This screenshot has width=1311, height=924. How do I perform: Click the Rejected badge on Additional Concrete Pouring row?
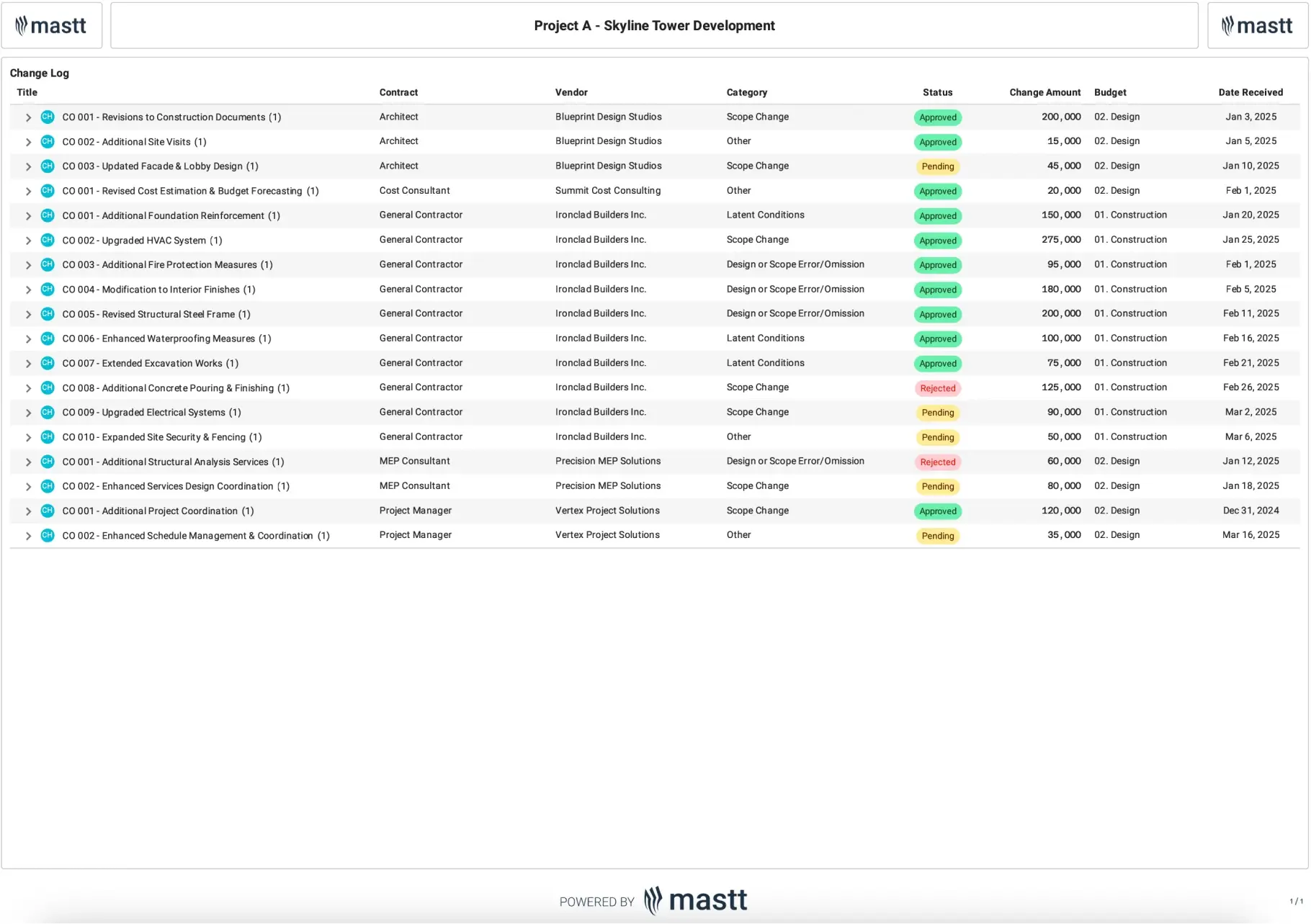tap(937, 387)
